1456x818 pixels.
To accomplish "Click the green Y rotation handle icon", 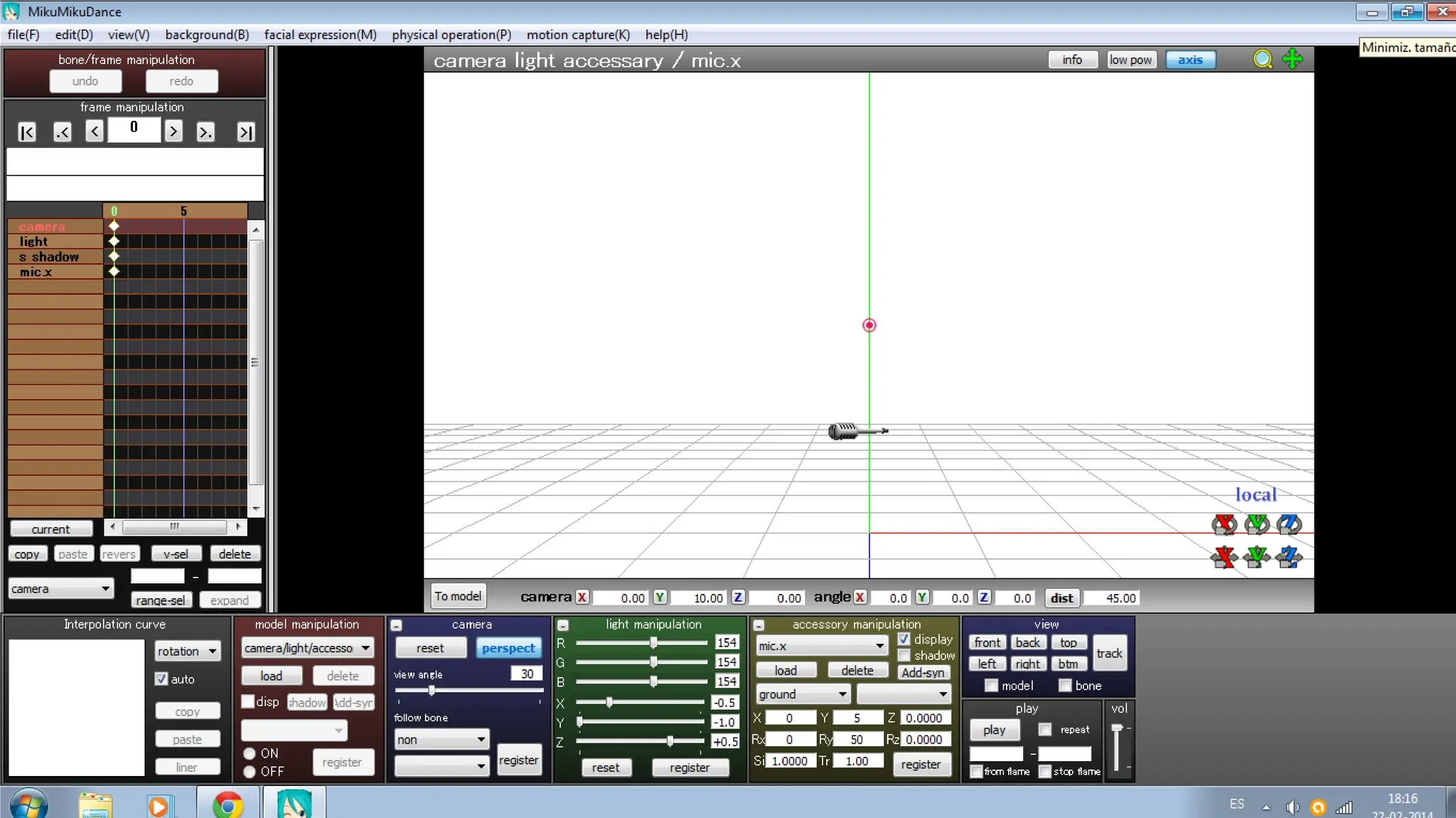I will pyautogui.click(x=1257, y=525).
